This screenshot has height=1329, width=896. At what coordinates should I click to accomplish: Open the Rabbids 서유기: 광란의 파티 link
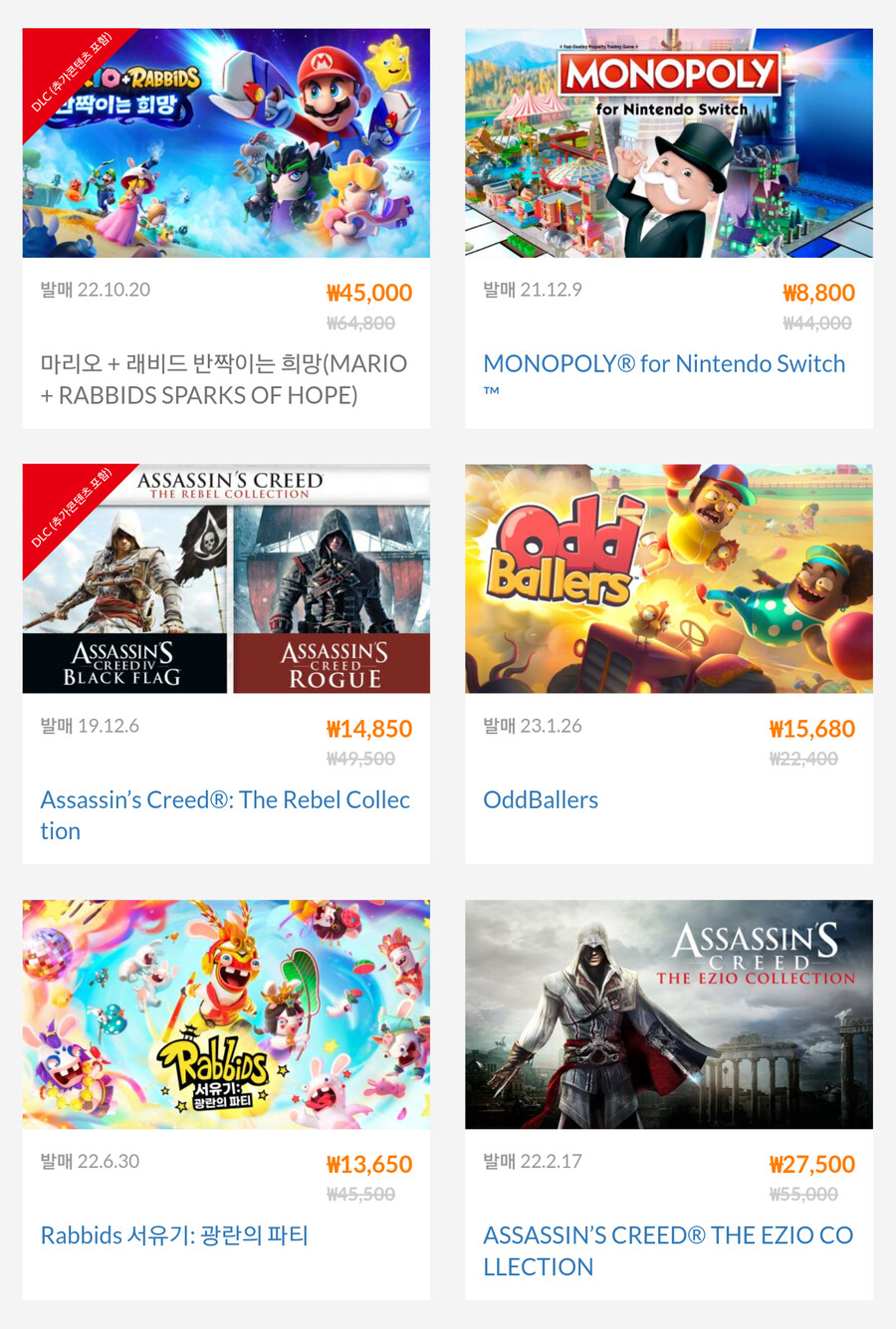[x=174, y=1235]
